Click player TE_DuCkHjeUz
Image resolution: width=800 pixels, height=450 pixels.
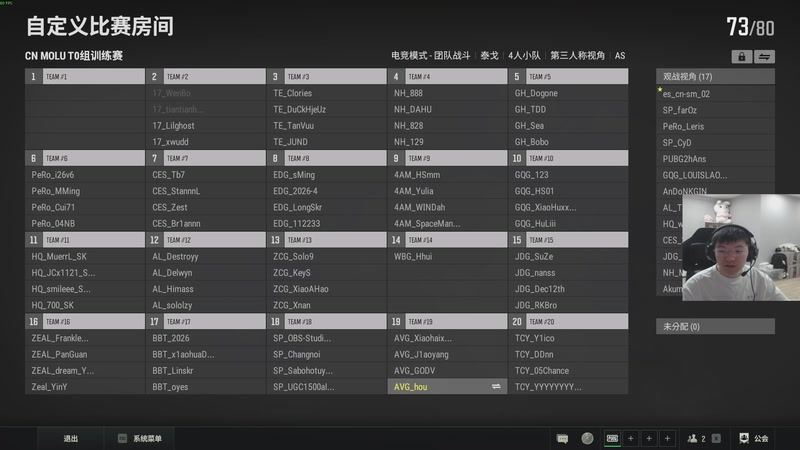click(x=327, y=109)
